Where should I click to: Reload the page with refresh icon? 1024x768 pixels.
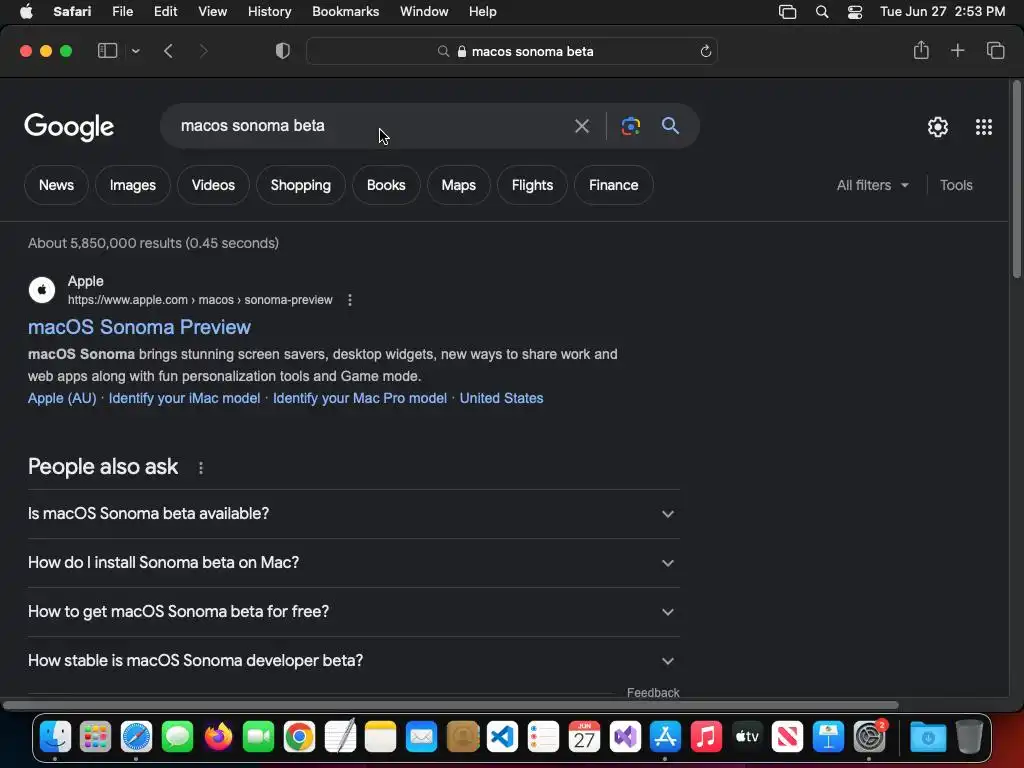[705, 52]
